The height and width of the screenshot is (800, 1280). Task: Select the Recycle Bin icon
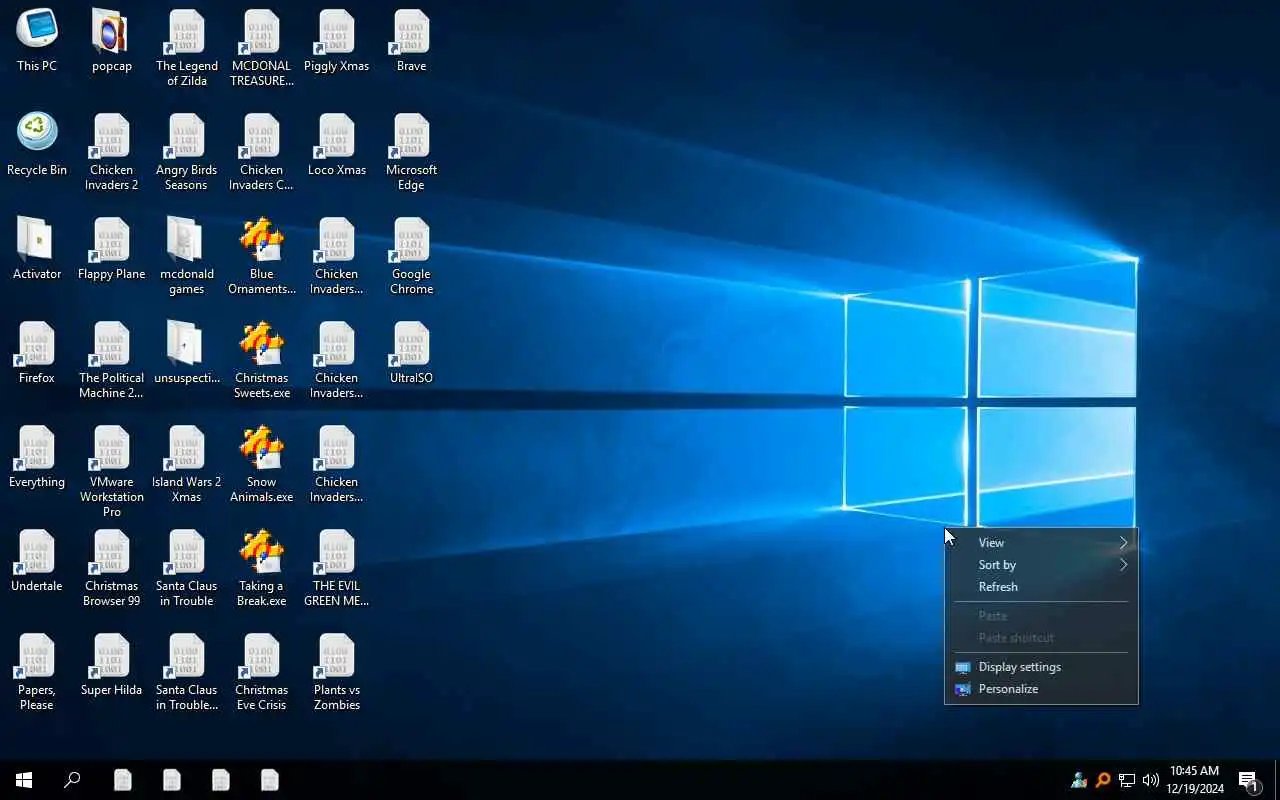[37, 145]
